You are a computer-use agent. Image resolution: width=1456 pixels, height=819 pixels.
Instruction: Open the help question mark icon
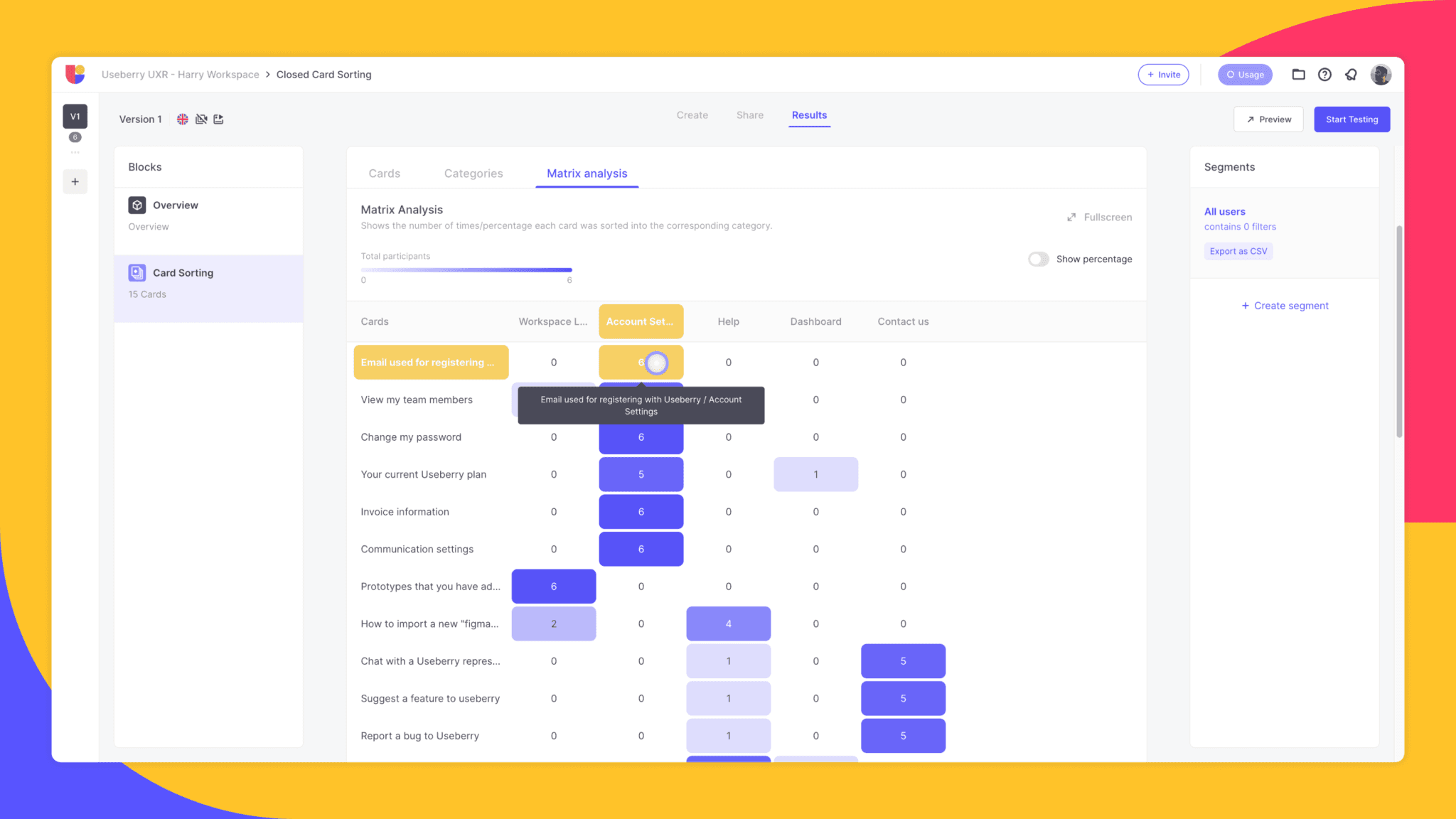coord(1324,75)
